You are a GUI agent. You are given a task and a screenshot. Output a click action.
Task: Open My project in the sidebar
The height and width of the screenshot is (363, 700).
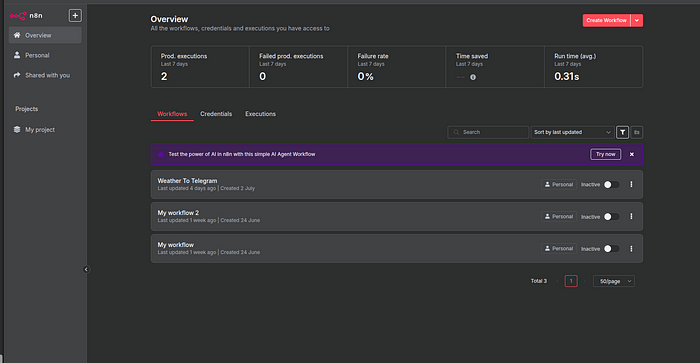tap(45, 130)
